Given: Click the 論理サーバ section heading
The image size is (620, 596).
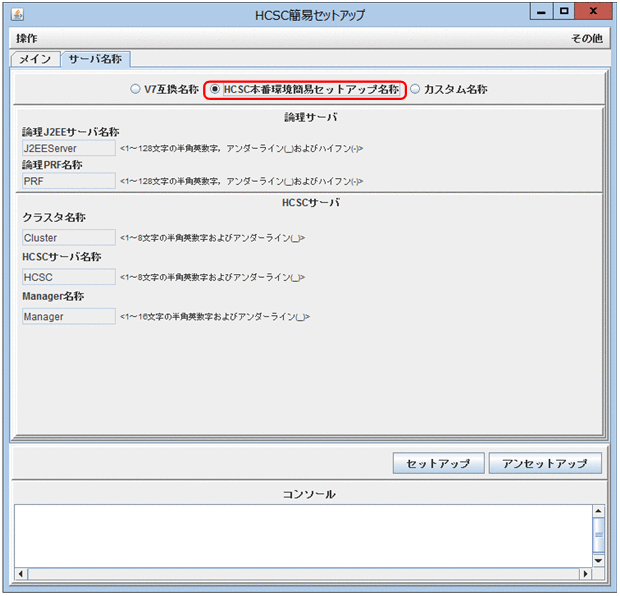Looking at the screenshot, I should pyautogui.click(x=310, y=117).
